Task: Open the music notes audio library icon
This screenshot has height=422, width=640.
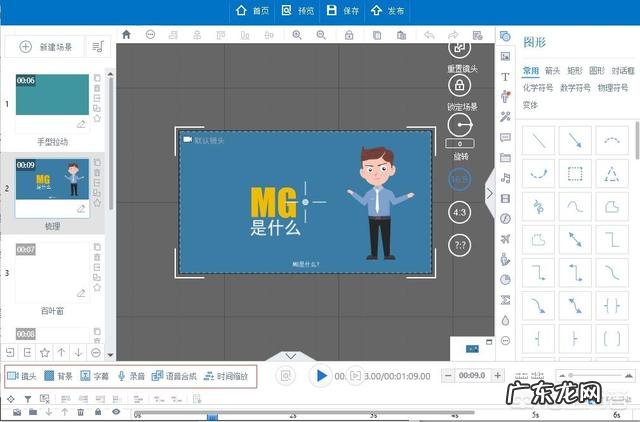Action: pyautogui.click(x=505, y=177)
